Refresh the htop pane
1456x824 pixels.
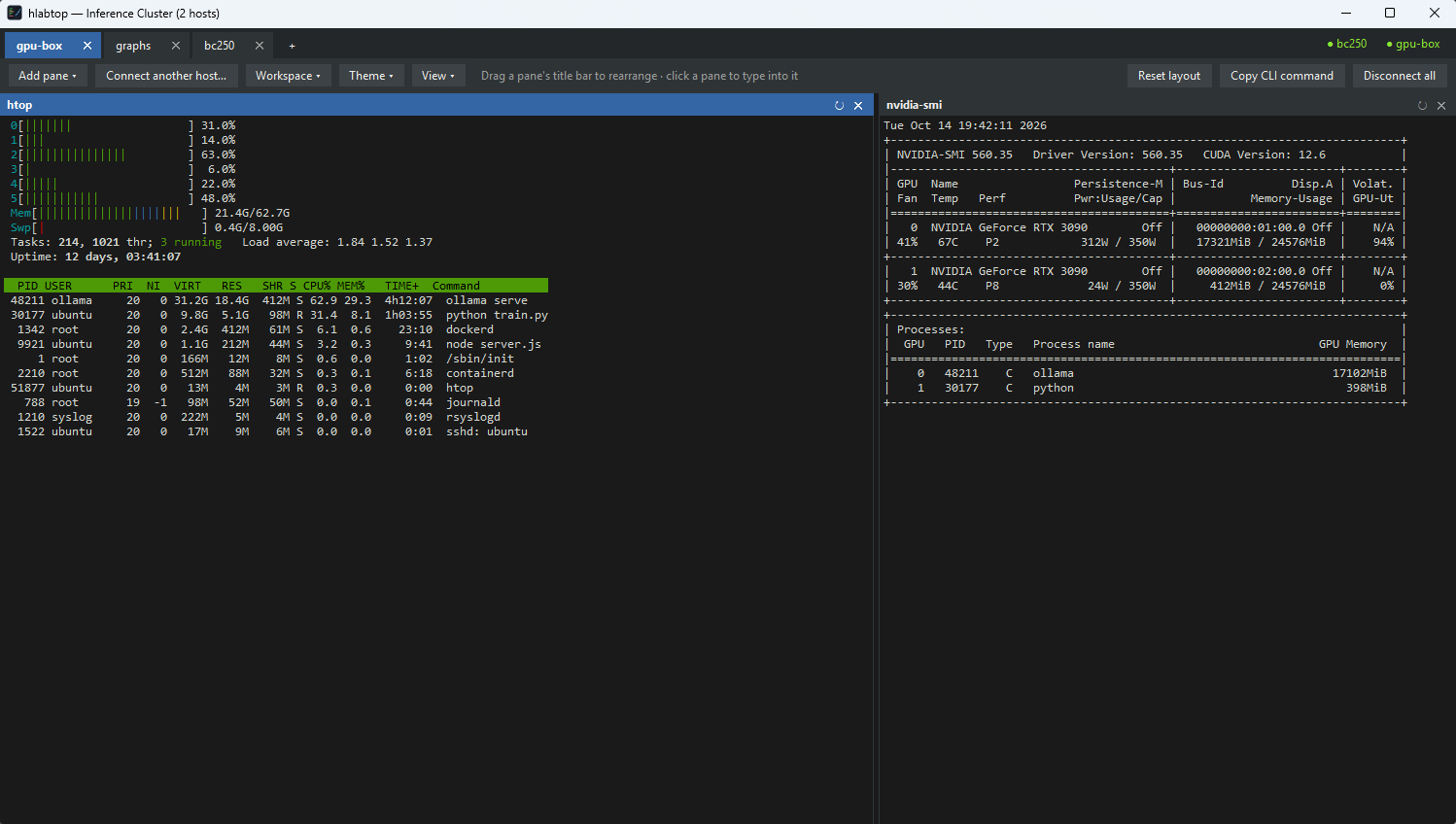point(839,105)
